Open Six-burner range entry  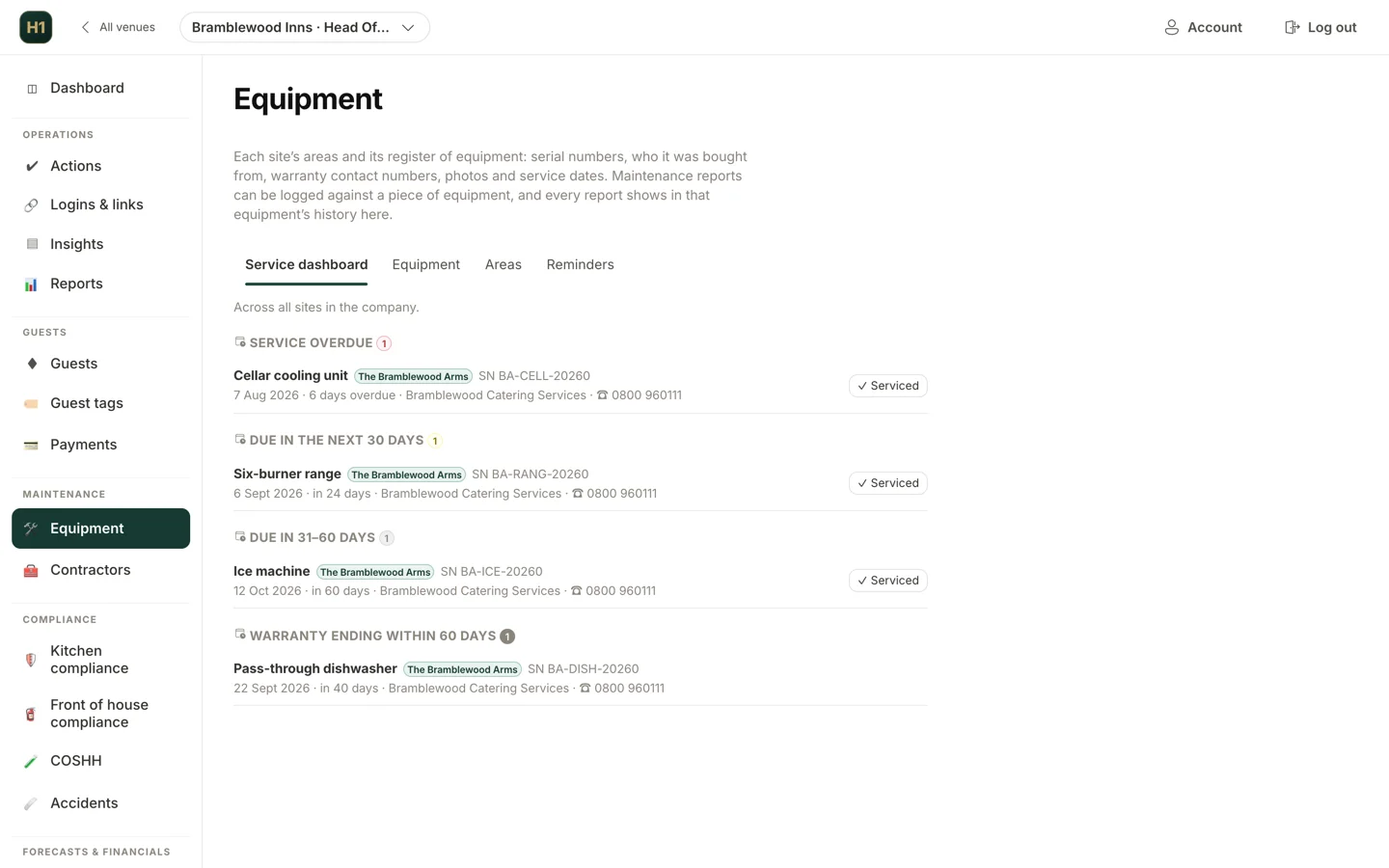[x=287, y=474]
